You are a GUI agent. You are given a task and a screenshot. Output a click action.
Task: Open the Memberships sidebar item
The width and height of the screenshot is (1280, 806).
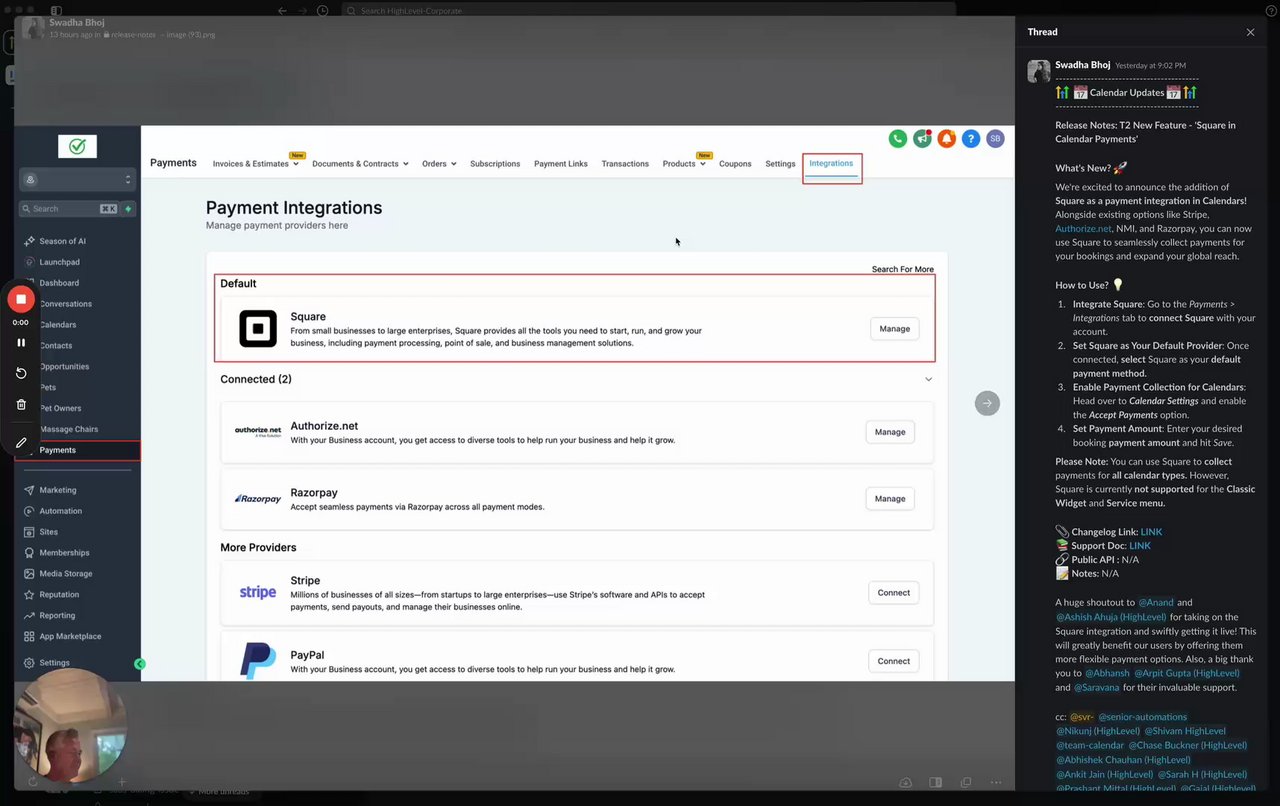coord(64,553)
